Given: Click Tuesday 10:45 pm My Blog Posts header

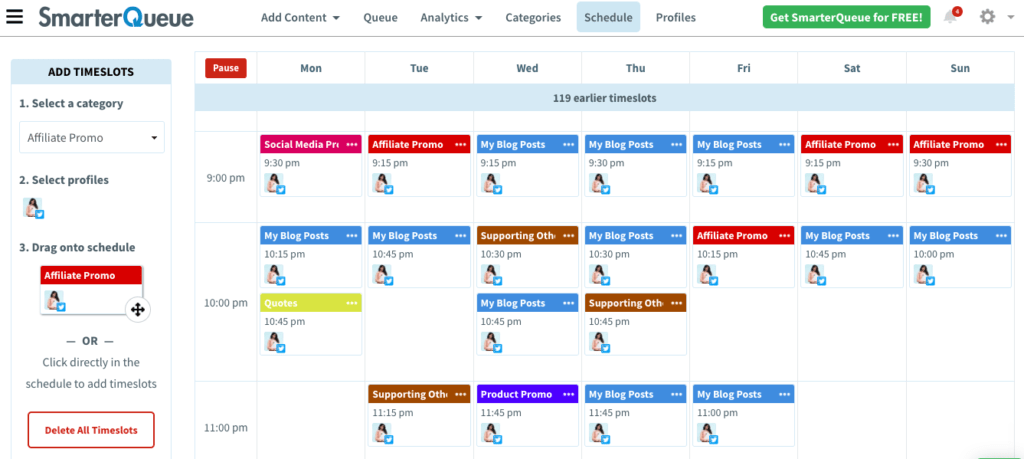Looking at the screenshot, I should (419, 236).
